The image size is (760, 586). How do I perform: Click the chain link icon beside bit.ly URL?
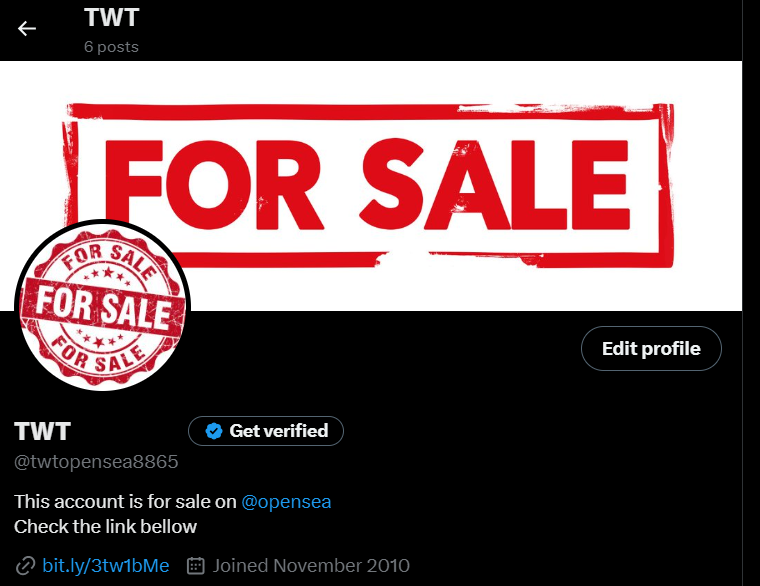[x=25, y=566]
